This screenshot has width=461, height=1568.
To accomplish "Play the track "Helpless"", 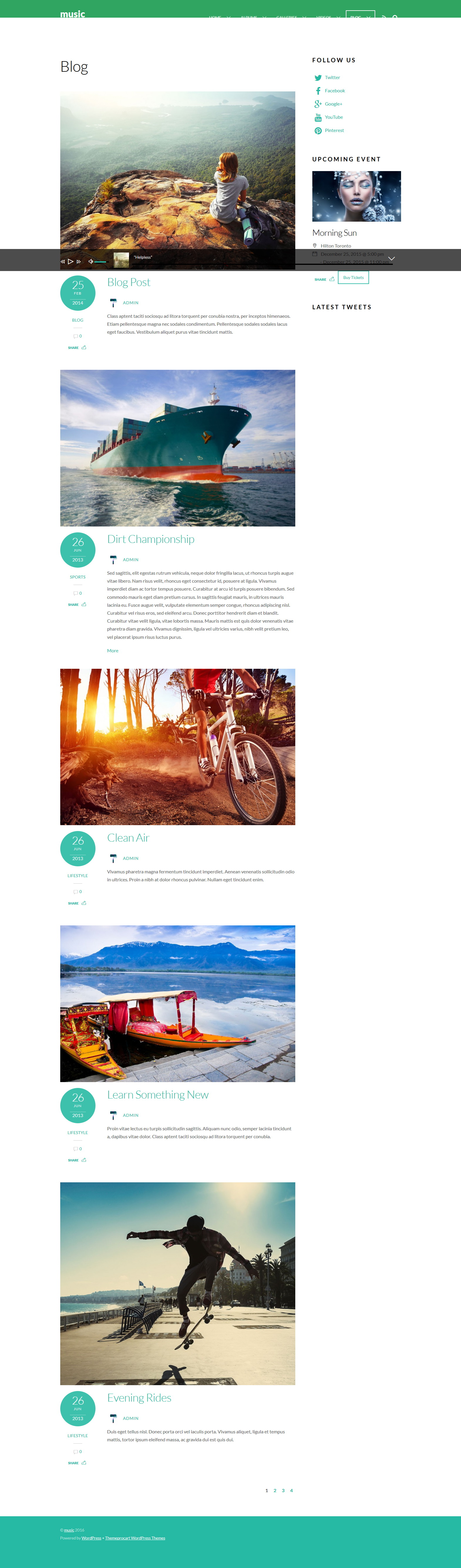I will point(71,261).
